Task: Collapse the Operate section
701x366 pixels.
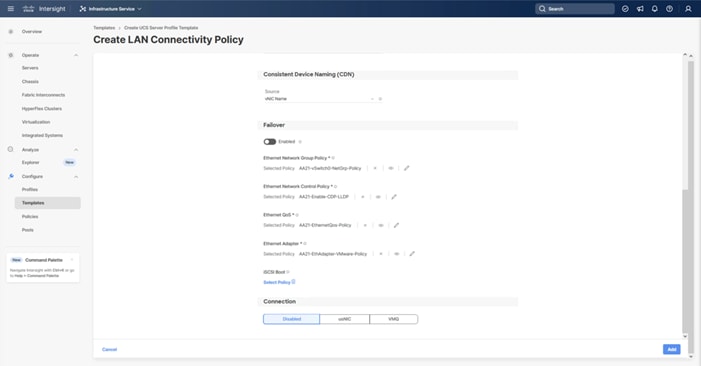Action: click(76, 55)
